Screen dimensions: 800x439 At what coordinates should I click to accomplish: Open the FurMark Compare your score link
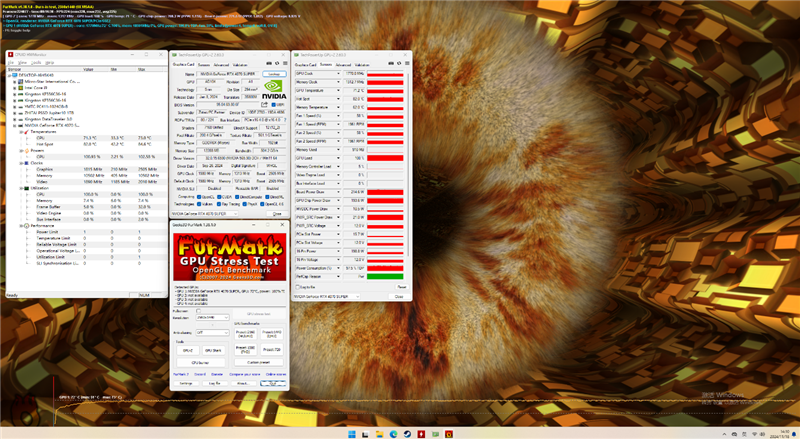(243, 374)
